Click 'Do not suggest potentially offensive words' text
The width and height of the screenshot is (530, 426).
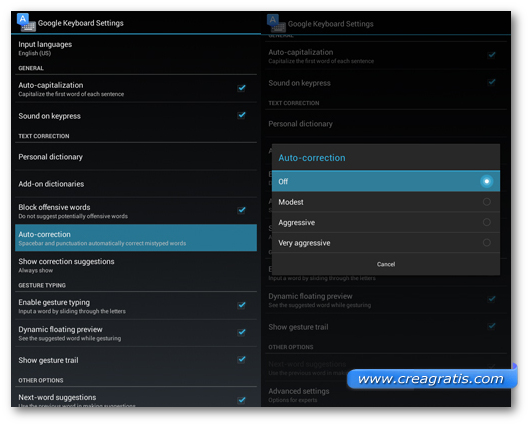click(x=73, y=216)
